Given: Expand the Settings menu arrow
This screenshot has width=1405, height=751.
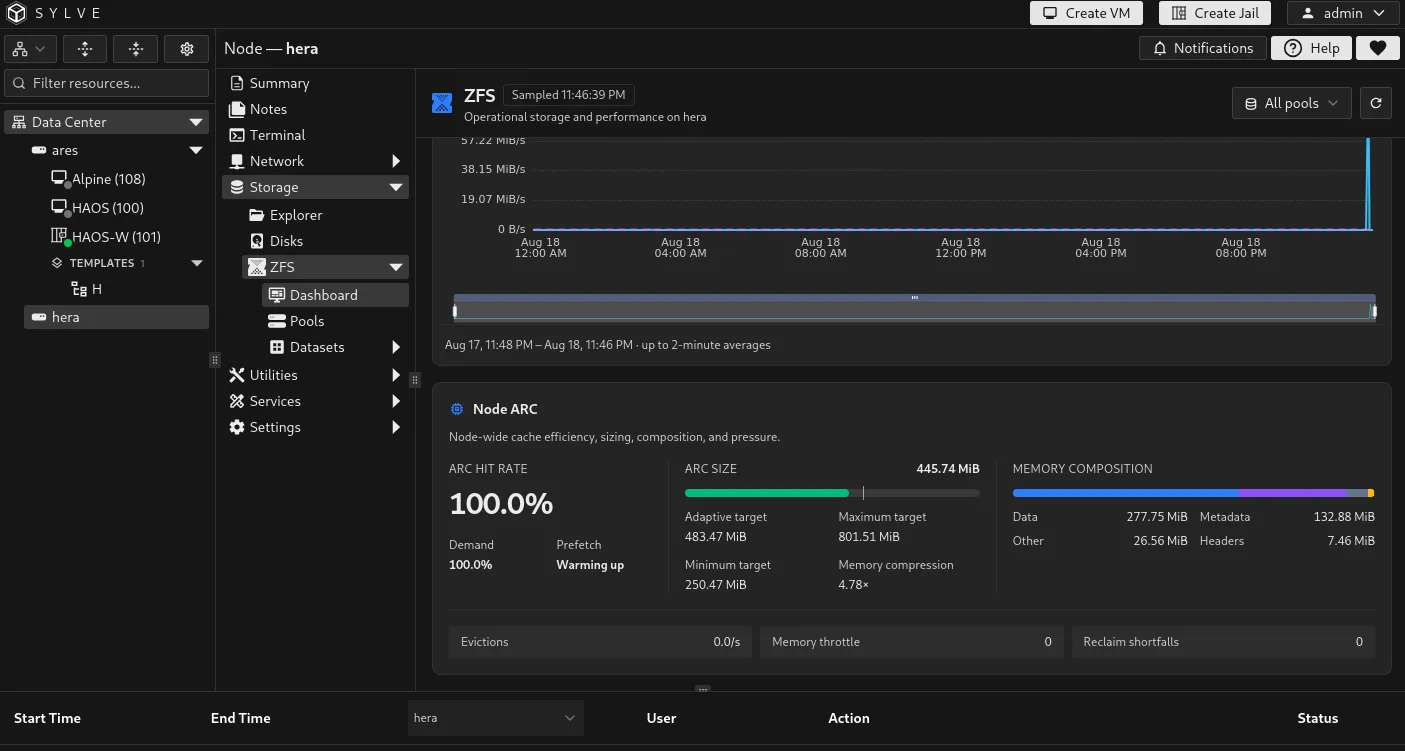Looking at the screenshot, I should (x=396, y=427).
